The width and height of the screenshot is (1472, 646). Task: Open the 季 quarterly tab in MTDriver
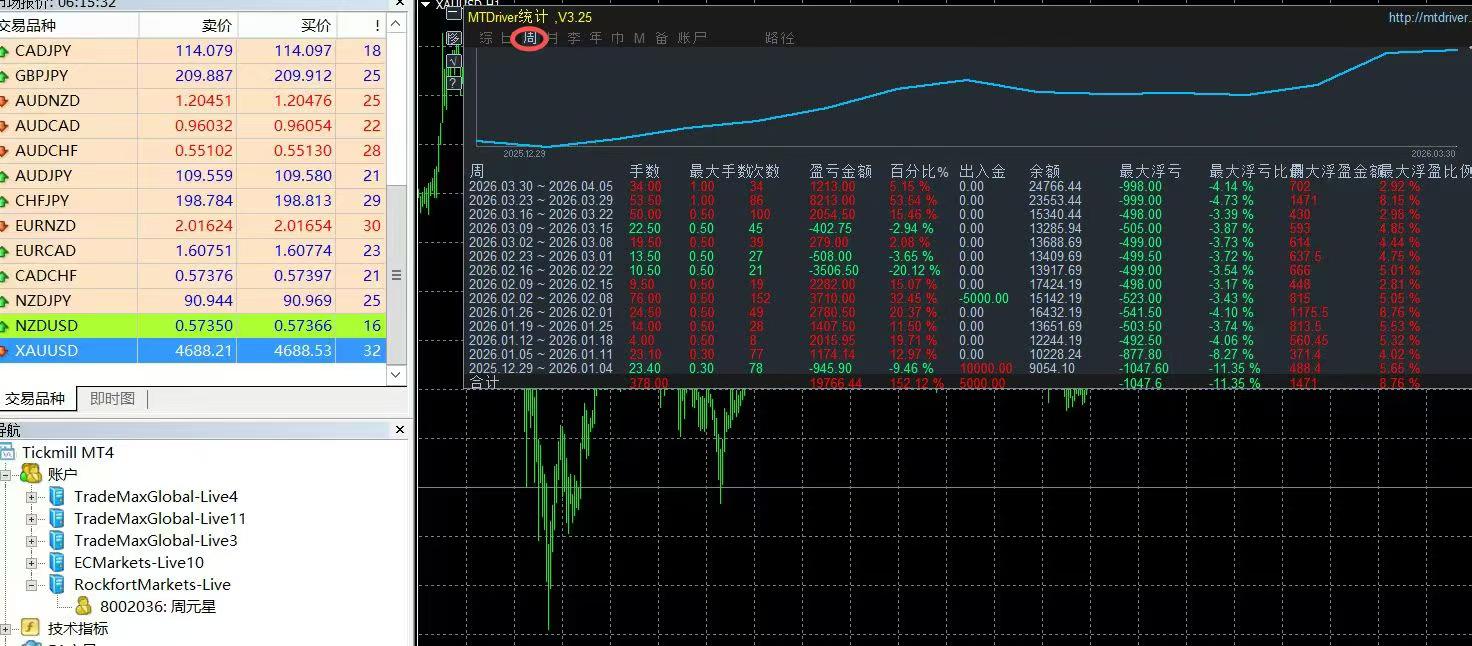(574, 39)
